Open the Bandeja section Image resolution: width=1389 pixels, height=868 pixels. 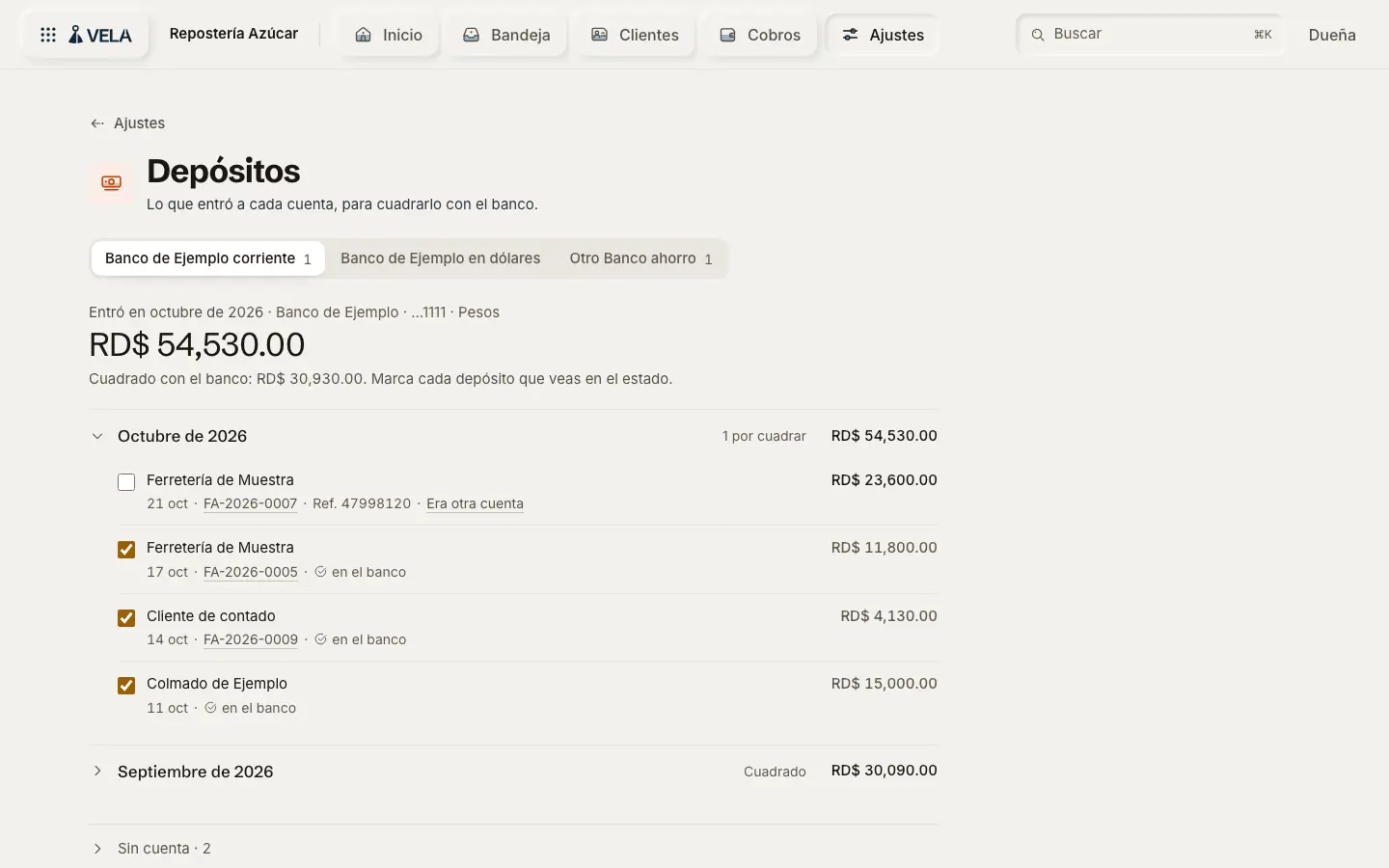[506, 35]
